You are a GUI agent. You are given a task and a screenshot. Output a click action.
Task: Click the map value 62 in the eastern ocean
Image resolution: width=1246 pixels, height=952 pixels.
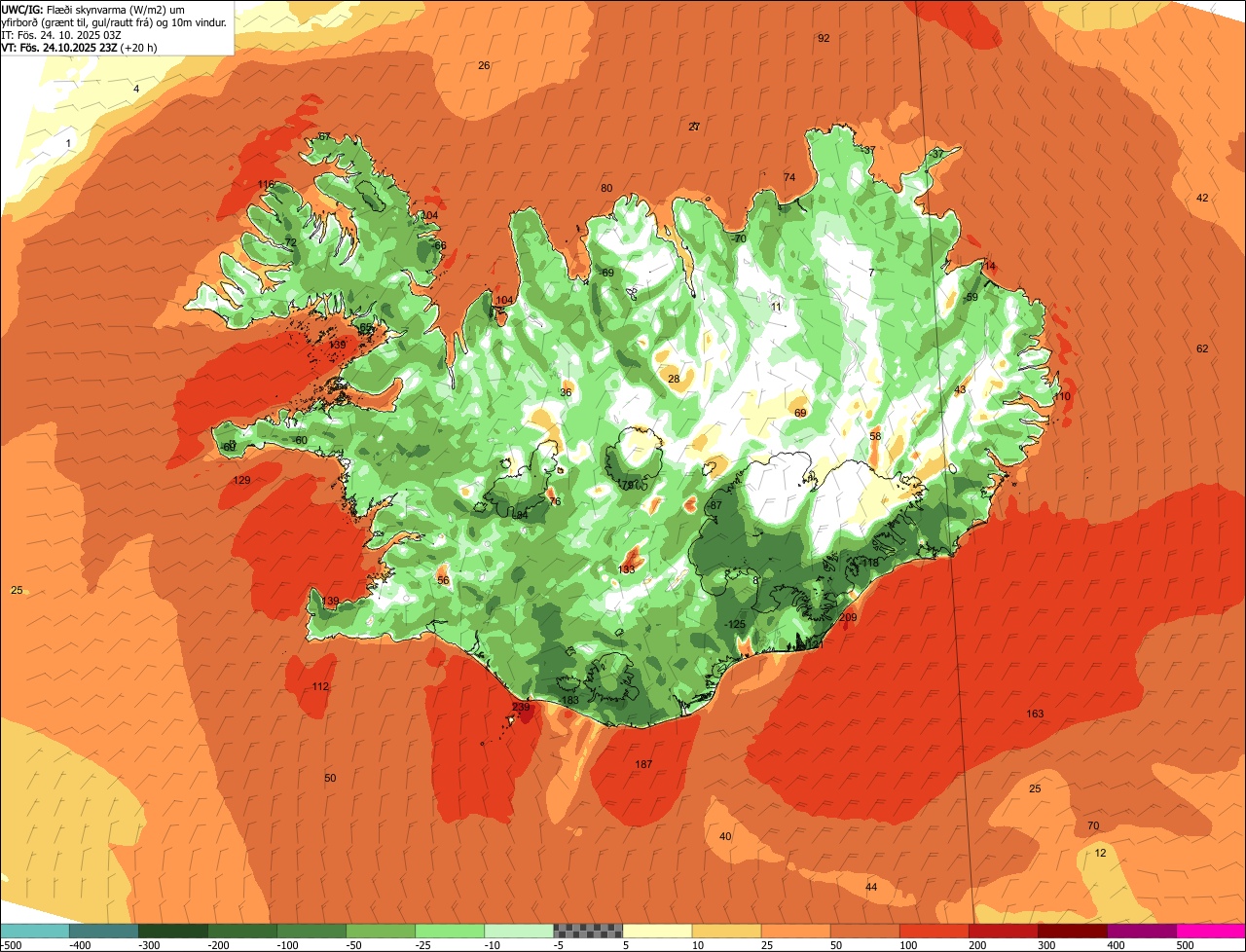tap(1202, 348)
